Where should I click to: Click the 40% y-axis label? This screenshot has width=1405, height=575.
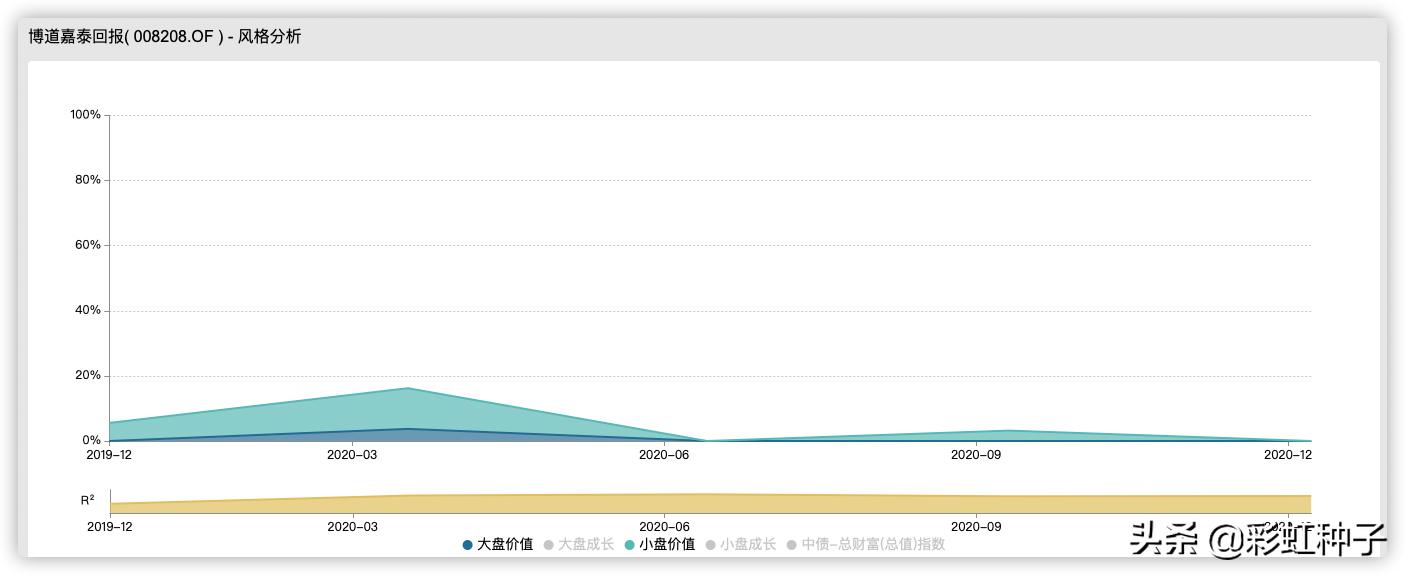pyautogui.click(x=88, y=310)
